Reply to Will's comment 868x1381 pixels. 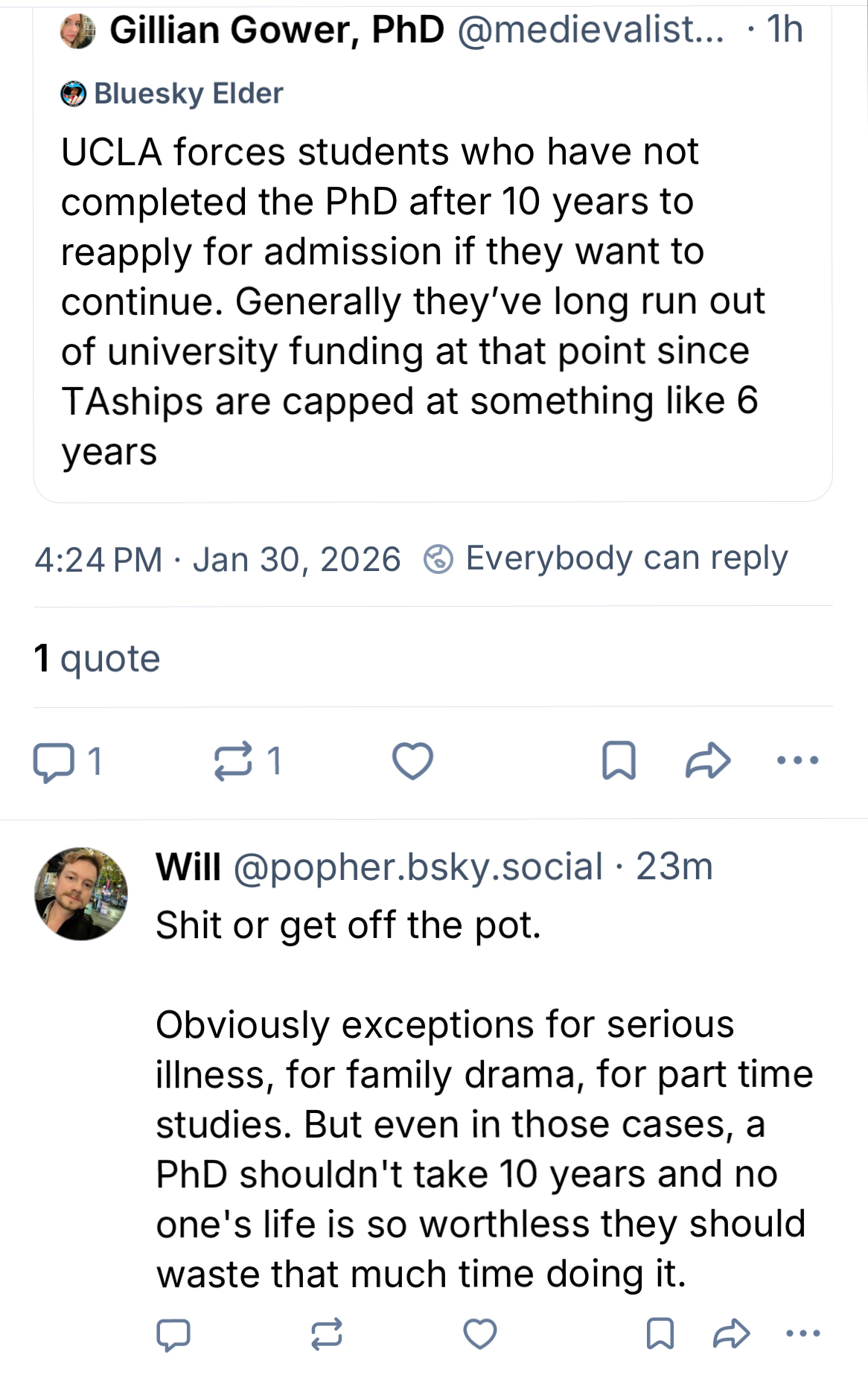[173, 1334]
